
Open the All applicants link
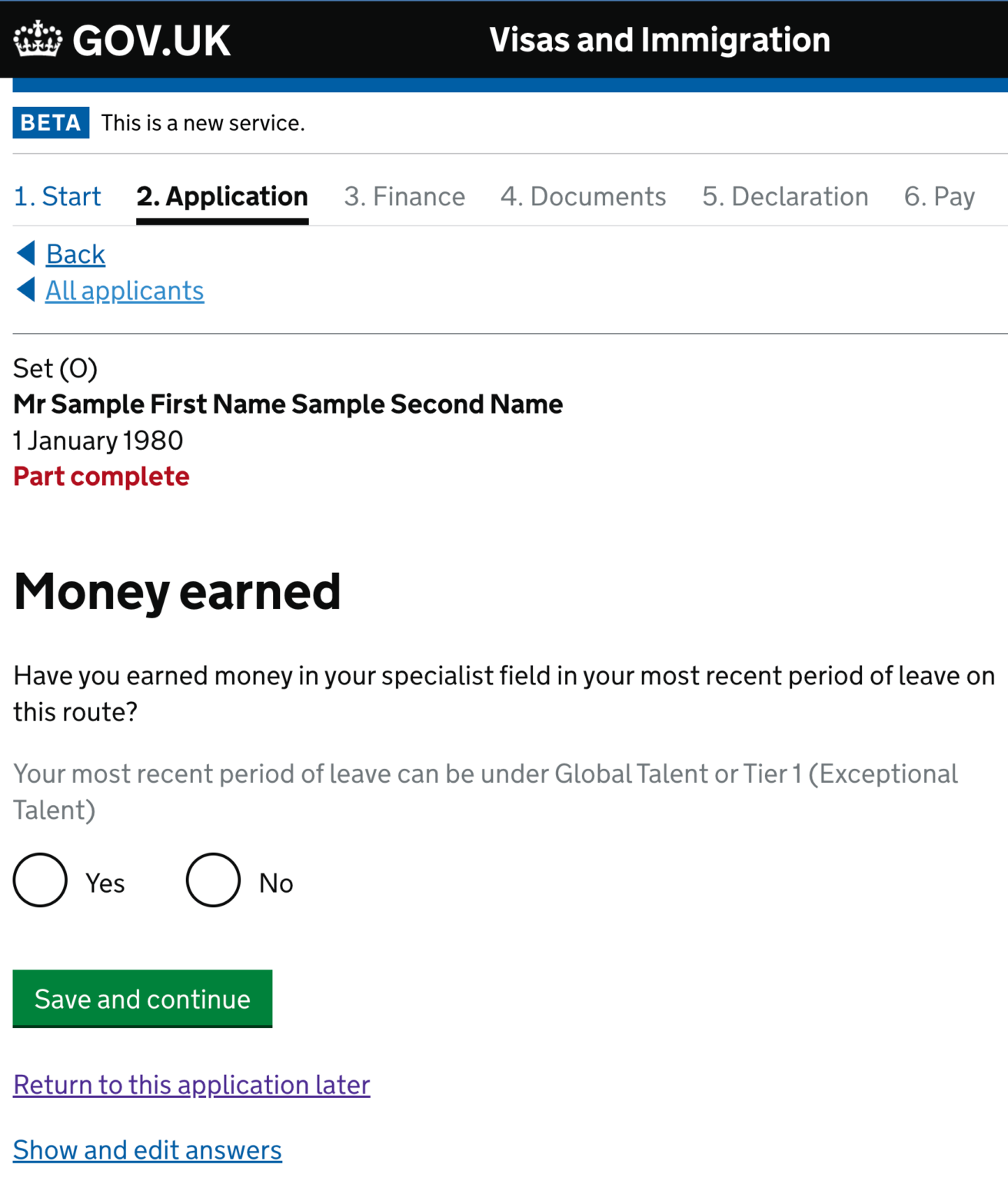click(125, 290)
